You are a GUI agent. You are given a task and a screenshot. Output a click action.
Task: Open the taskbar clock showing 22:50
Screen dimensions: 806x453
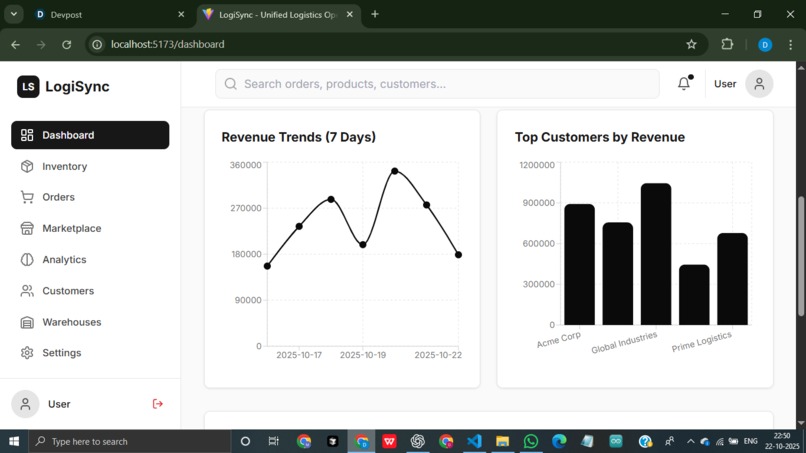click(781, 441)
